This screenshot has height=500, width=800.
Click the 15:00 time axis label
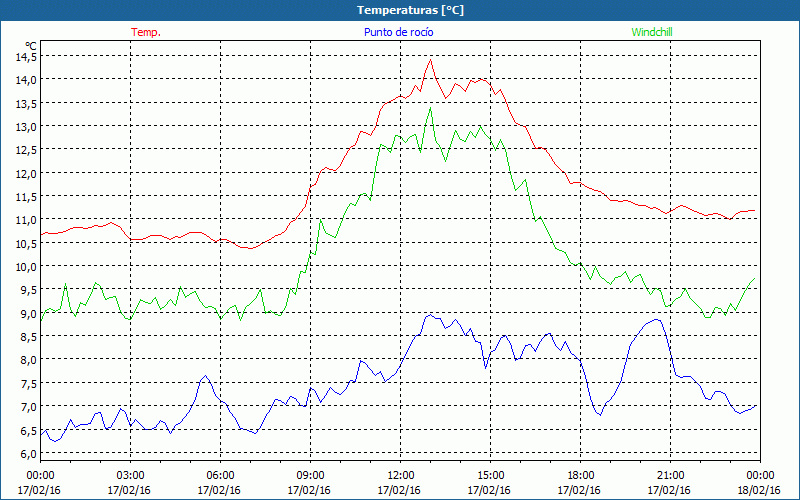pyautogui.click(x=489, y=476)
